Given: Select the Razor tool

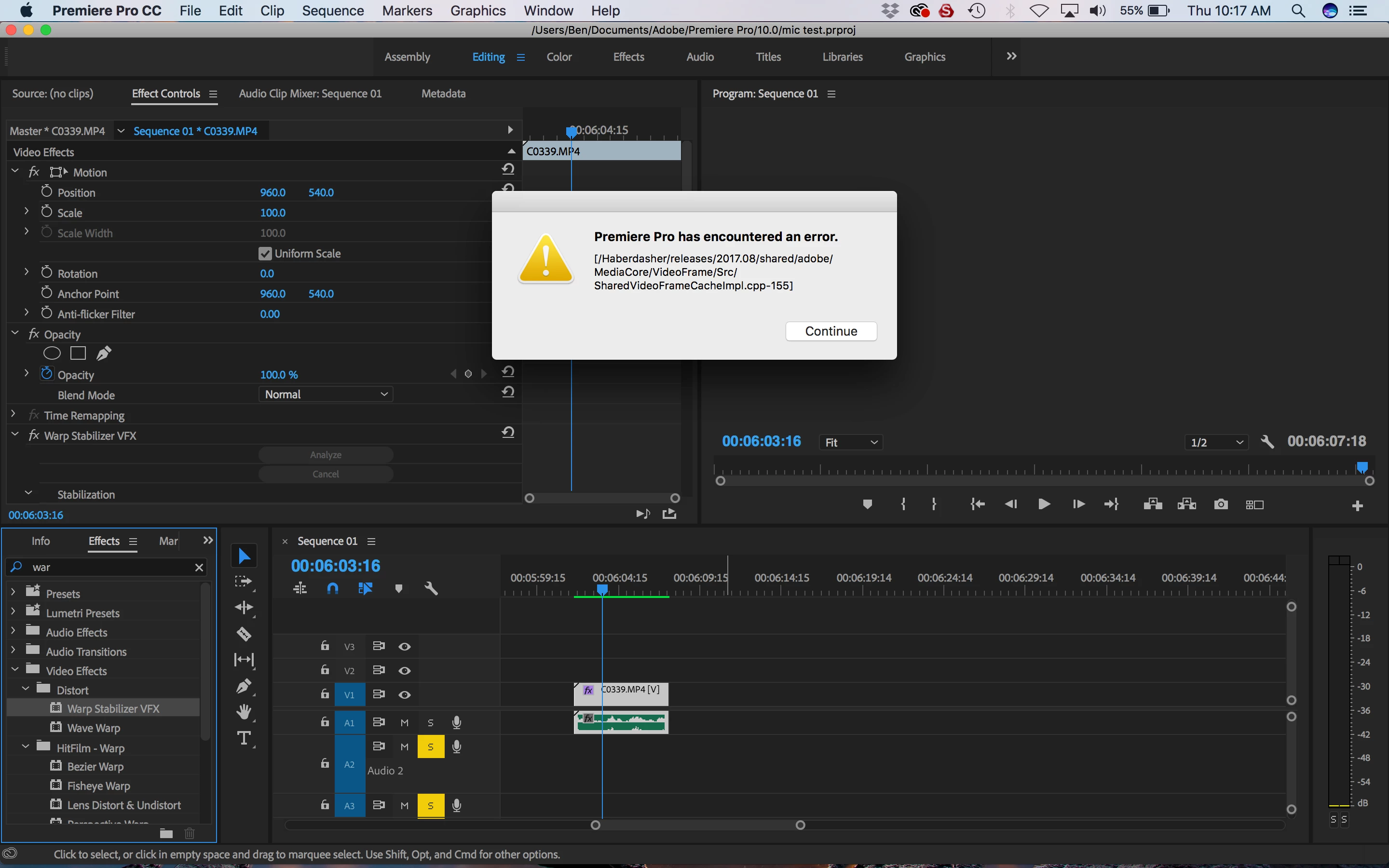Looking at the screenshot, I should coord(244,634).
